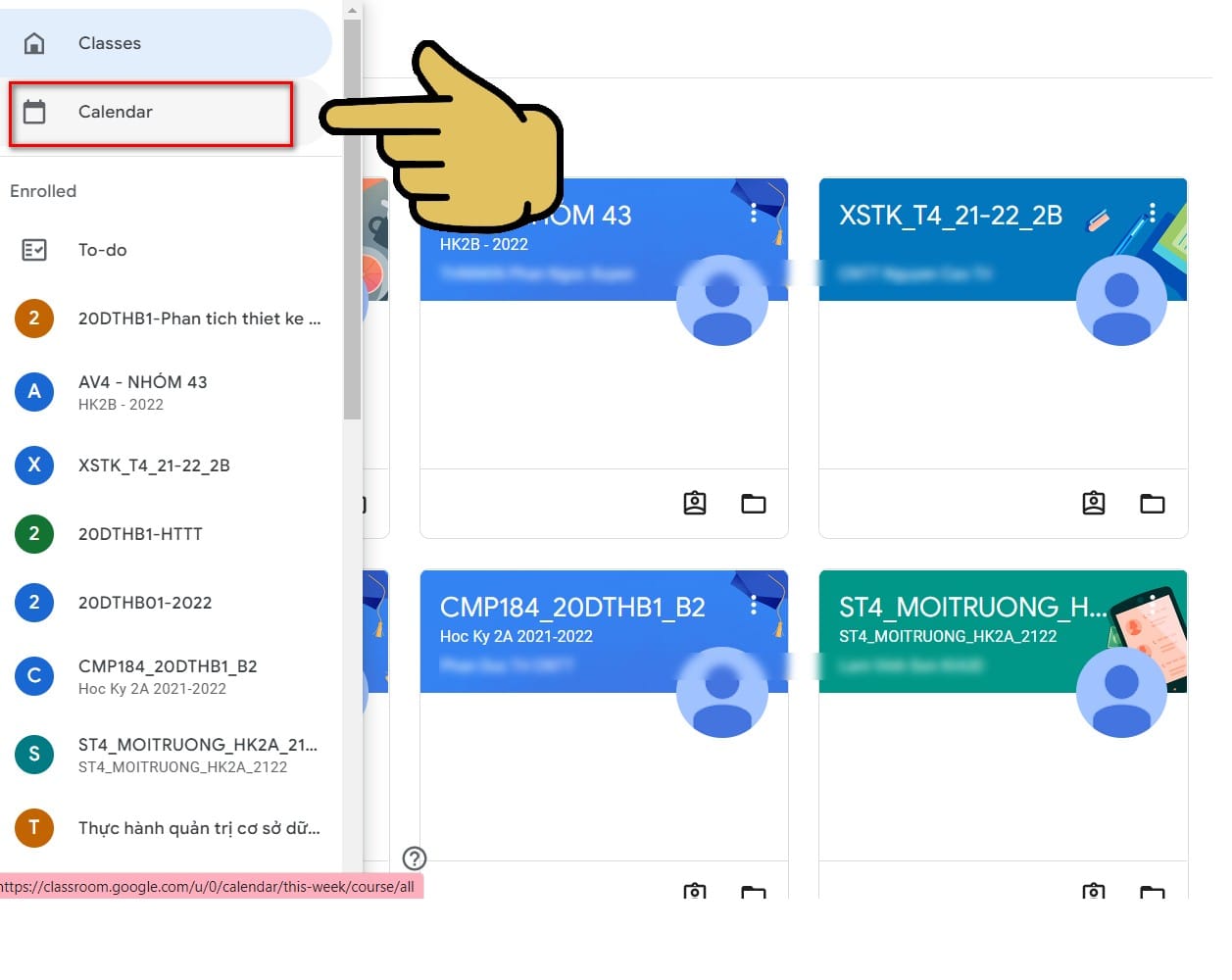Open gradebook icon on AV4 NHÓM 43 card
Image resolution: width=1232 pixels, height=980 pixels.
(x=695, y=504)
